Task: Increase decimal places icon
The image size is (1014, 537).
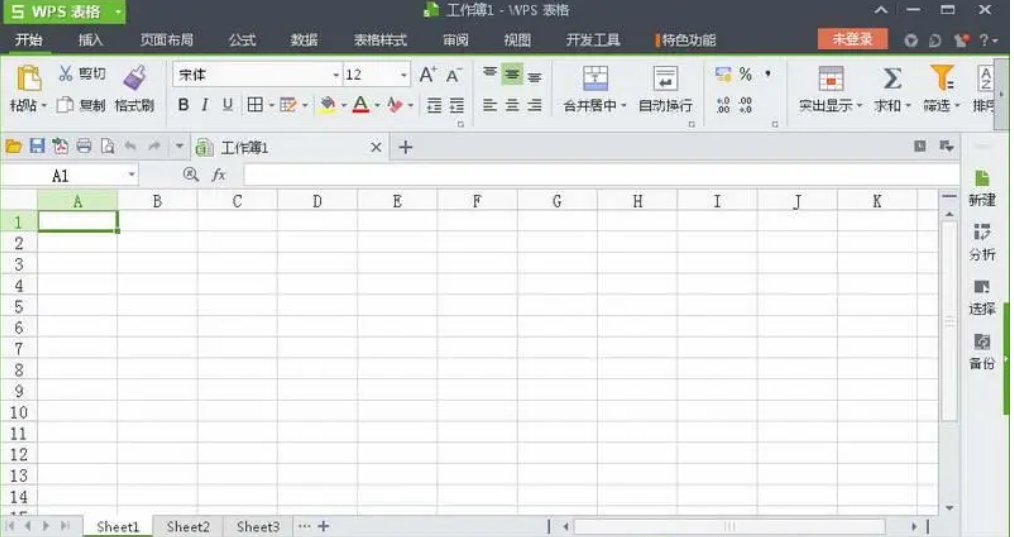Action: [x=723, y=105]
